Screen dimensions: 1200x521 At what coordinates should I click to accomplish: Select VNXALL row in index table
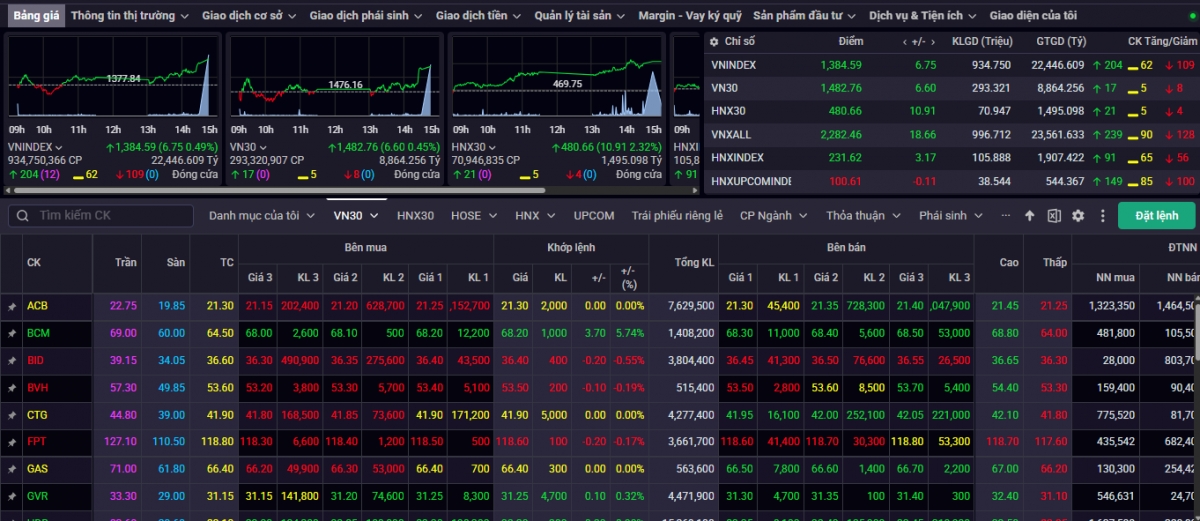pyautogui.click(x=951, y=134)
